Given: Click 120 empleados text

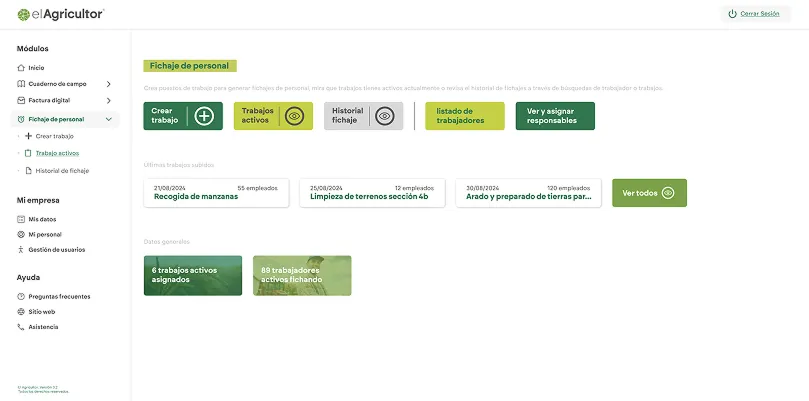Looking at the screenshot, I should [569, 188].
